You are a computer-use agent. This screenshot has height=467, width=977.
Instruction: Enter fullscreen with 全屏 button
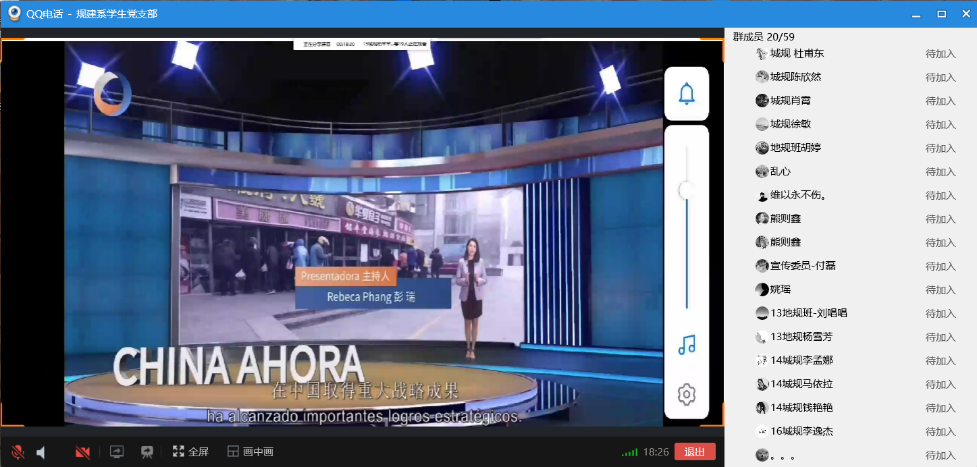190,452
